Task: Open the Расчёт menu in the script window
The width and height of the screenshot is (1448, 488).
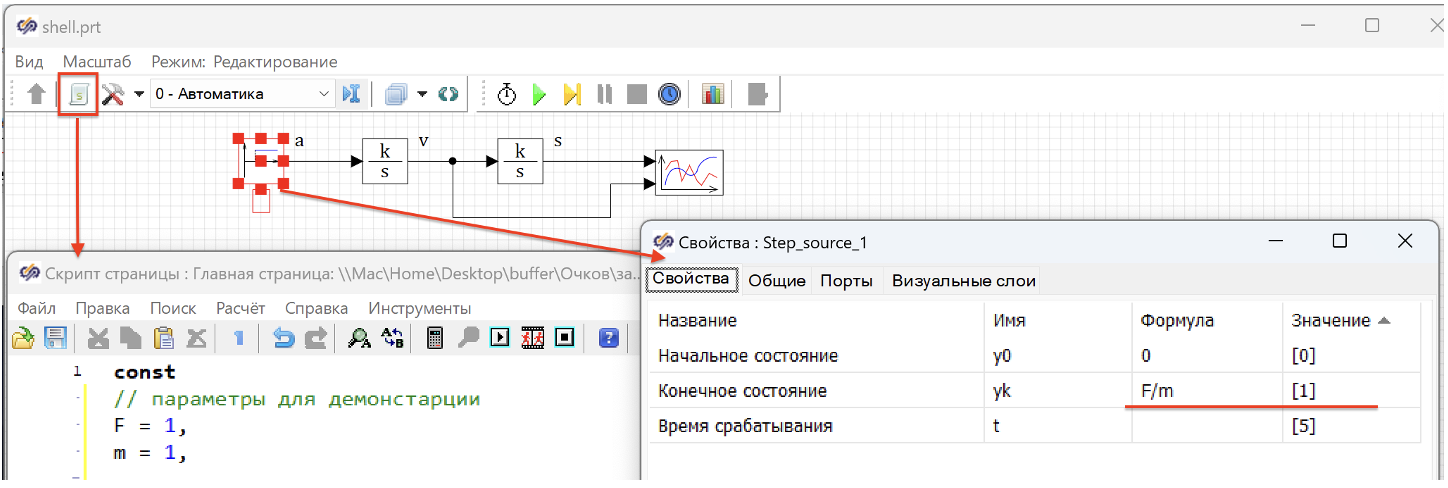Action: pos(241,308)
